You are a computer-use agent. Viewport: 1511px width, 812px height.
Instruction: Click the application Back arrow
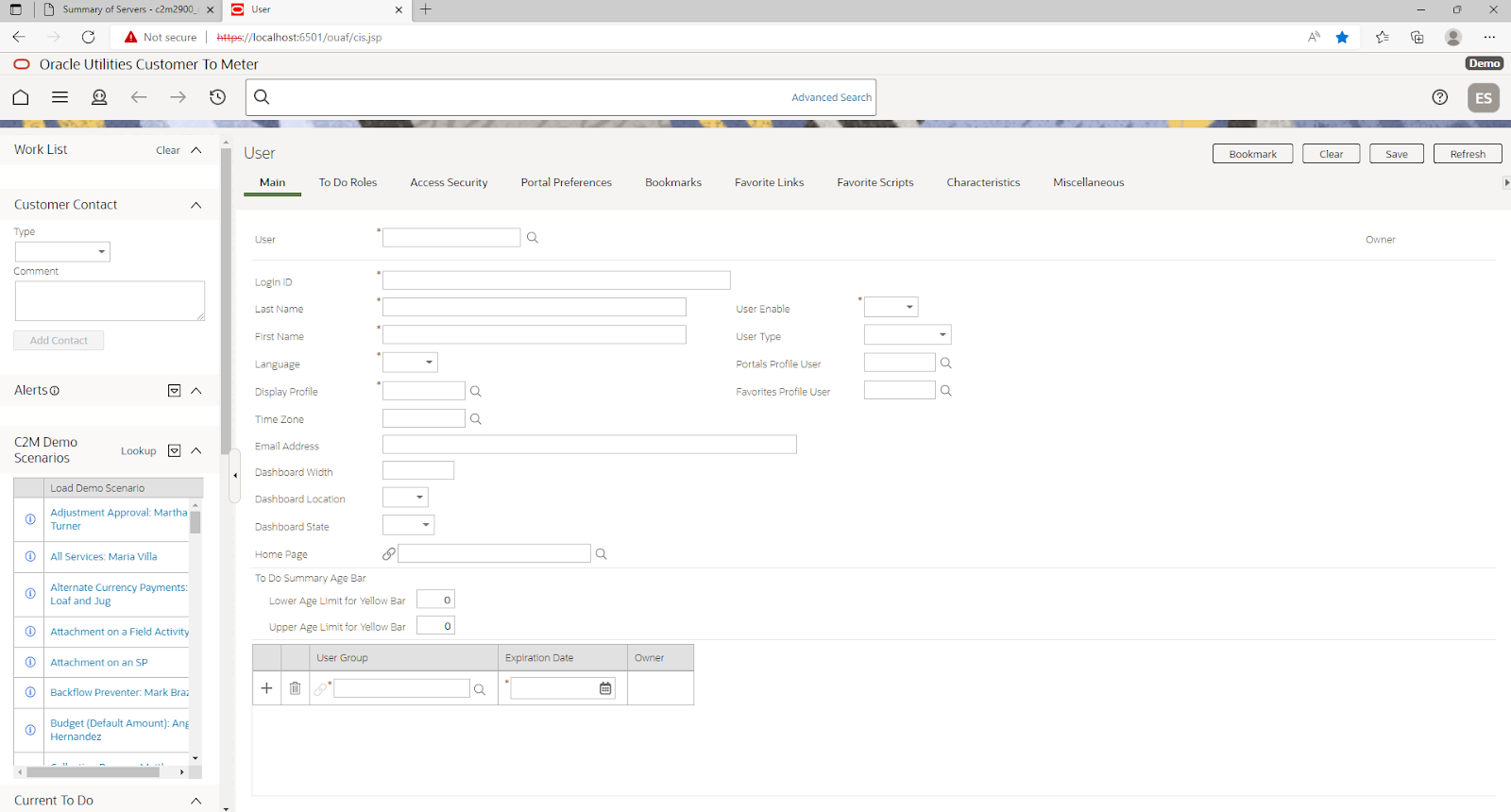pyautogui.click(x=139, y=97)
